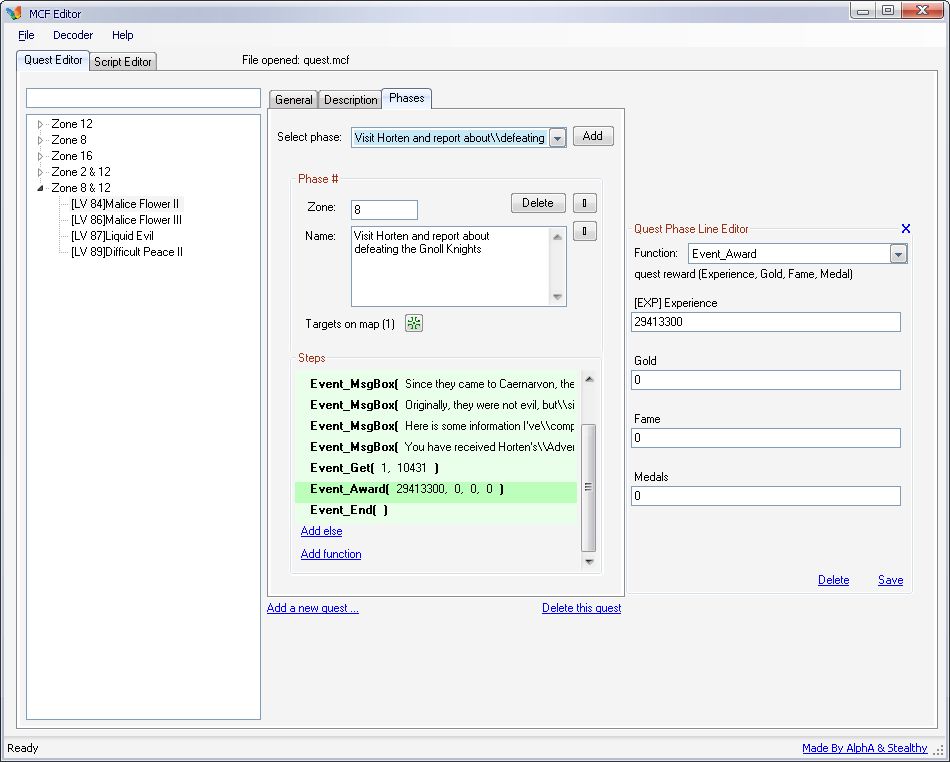The width and height of the screenshot is (950, 762).
Task: Click the Experience input field
Action: click(765, 323)
